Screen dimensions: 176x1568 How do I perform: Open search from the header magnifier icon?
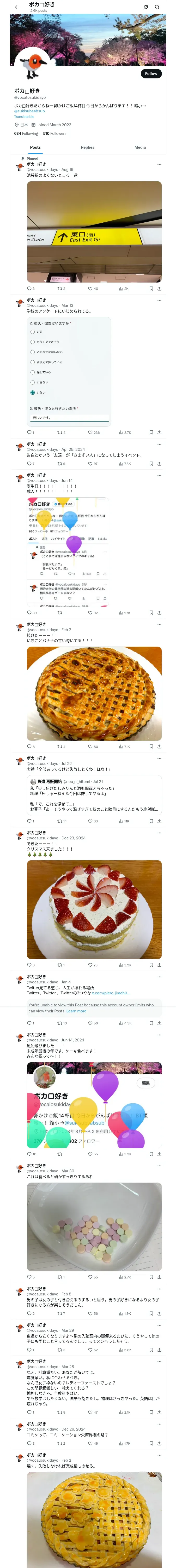(x=157, y=7)
